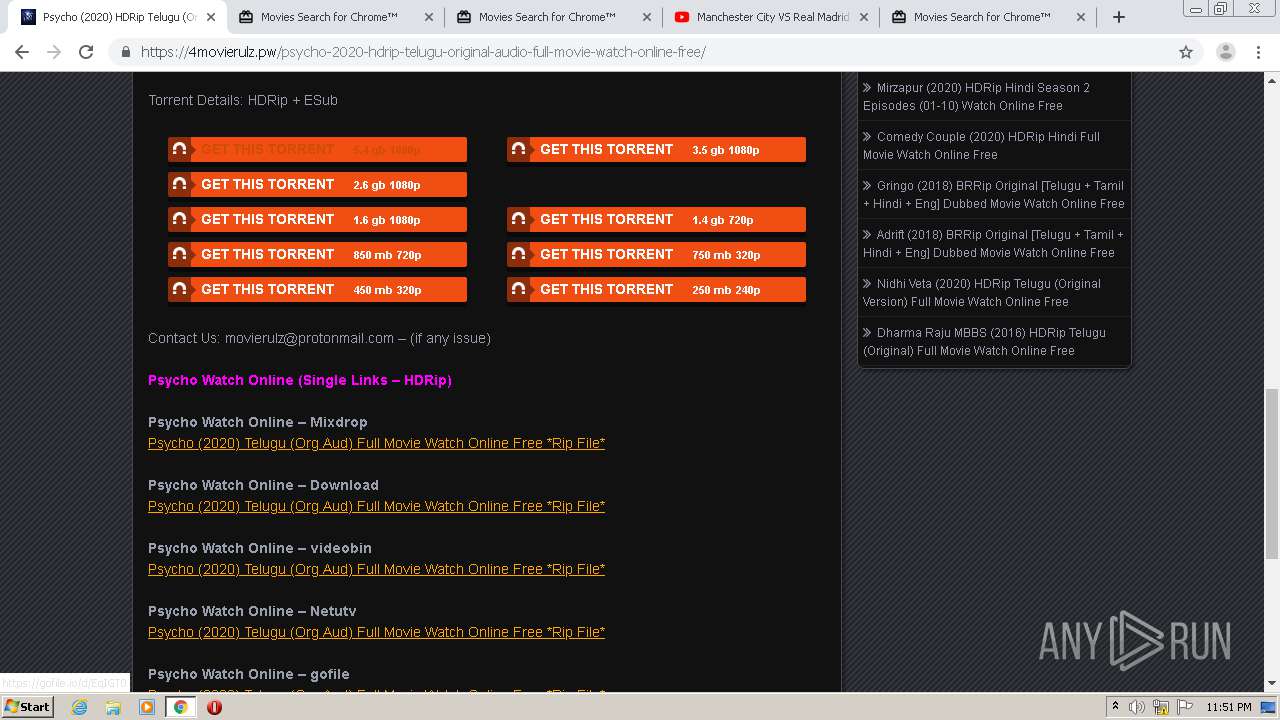This screenshot has height=720, width=1280.
Task: Open the Windows Start menu
Action: coord(27,707)
